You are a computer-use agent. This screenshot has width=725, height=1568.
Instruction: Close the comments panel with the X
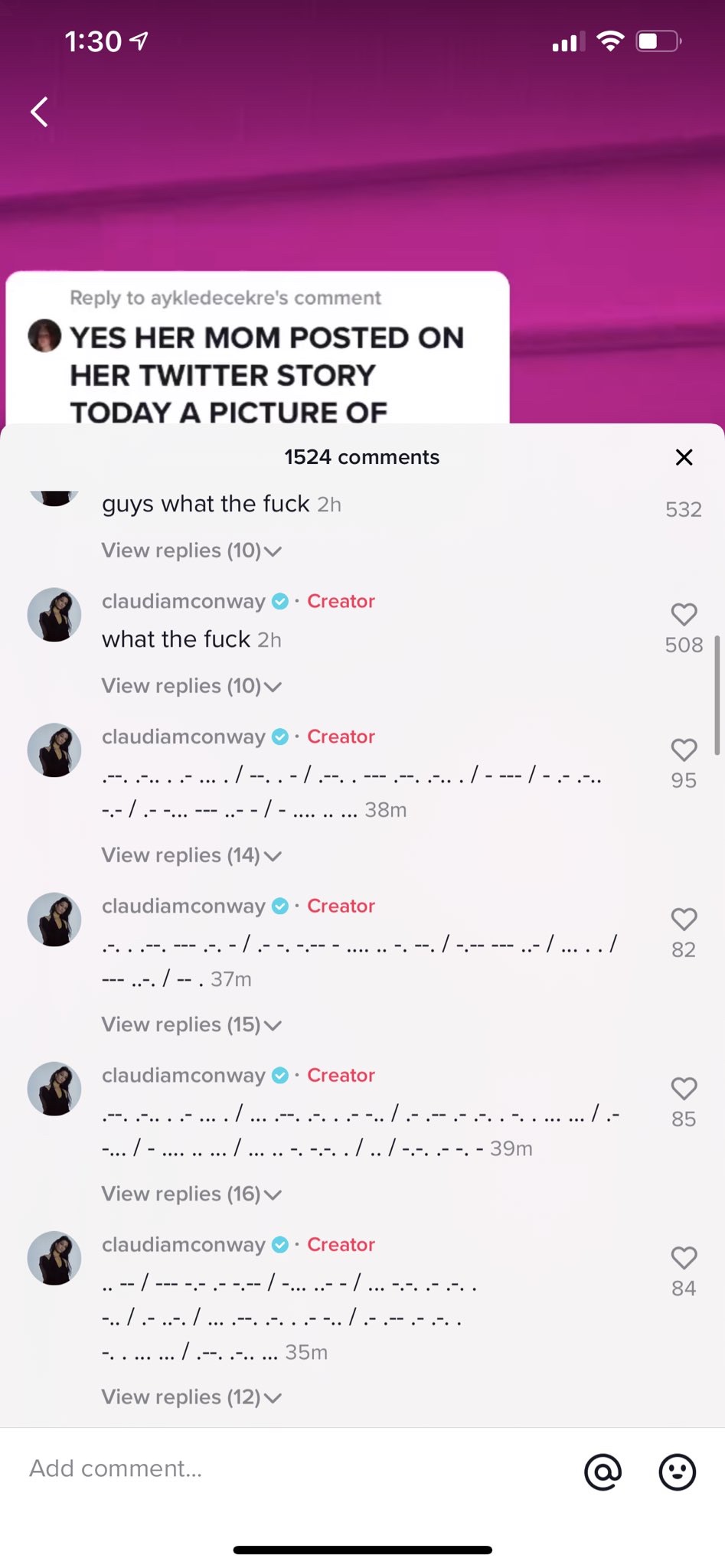tap(684, 457)
